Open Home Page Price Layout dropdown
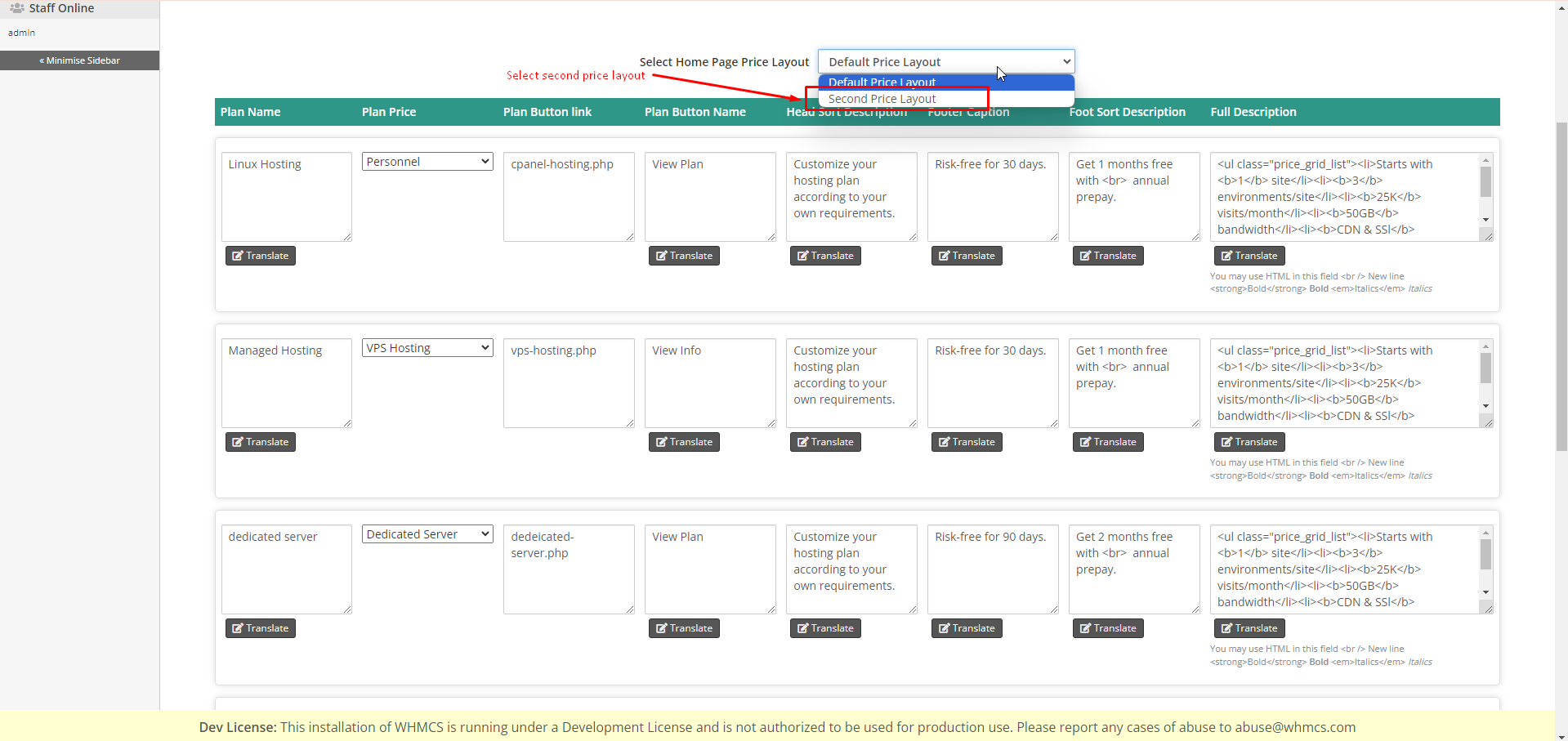Screen dimensions: 1568x741 945,62
